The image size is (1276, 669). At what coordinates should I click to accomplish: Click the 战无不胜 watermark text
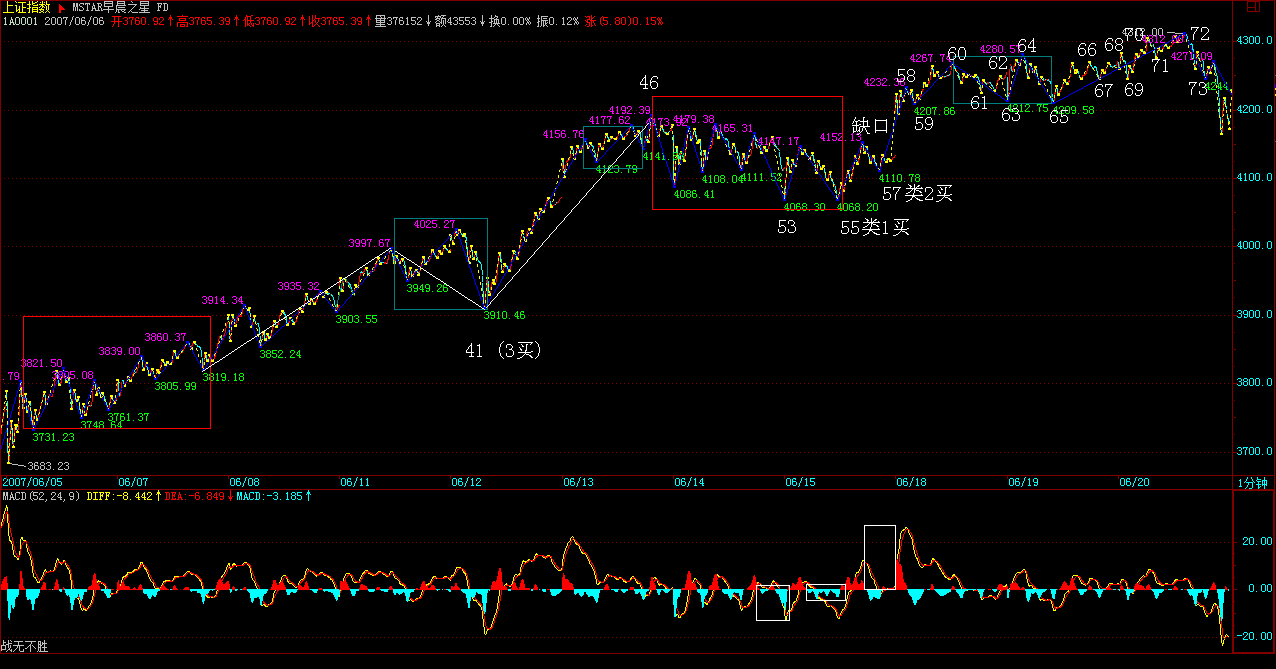[24, 648]
